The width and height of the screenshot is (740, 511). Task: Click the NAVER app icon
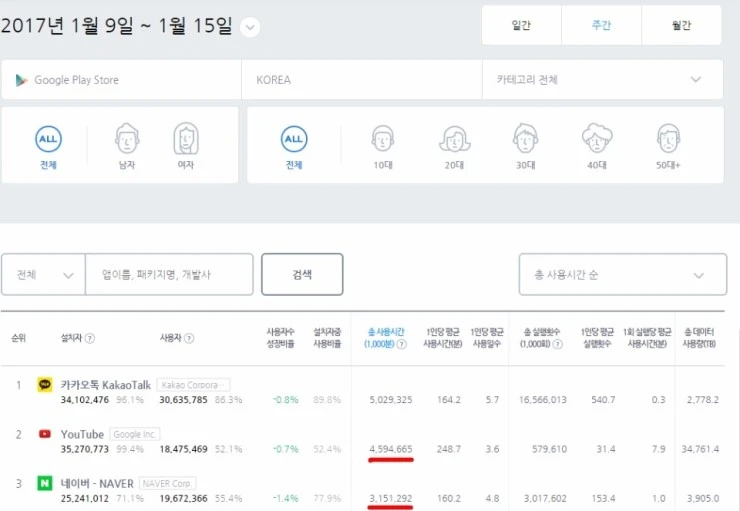pyautogui.click(x=44, y=483)
